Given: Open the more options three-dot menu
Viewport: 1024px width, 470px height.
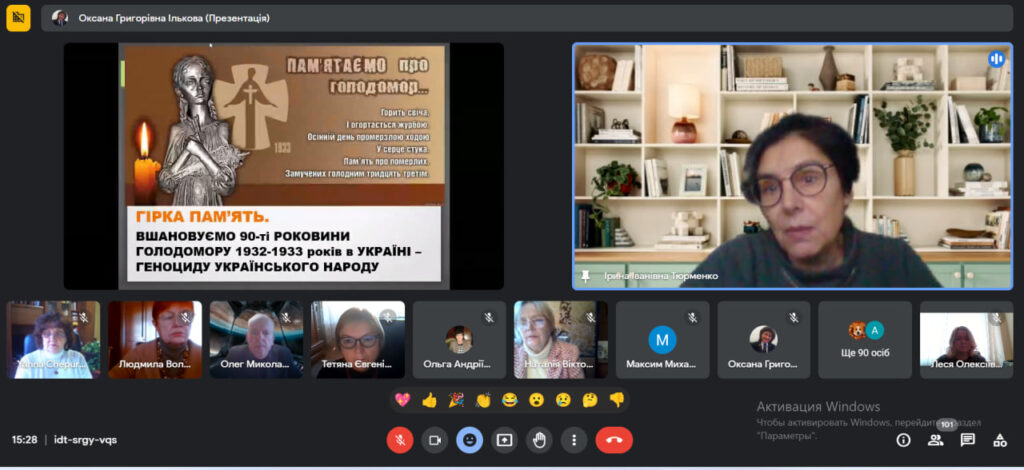Looking at the screenshot, I should pyautogui.click(x=573, y=440).
